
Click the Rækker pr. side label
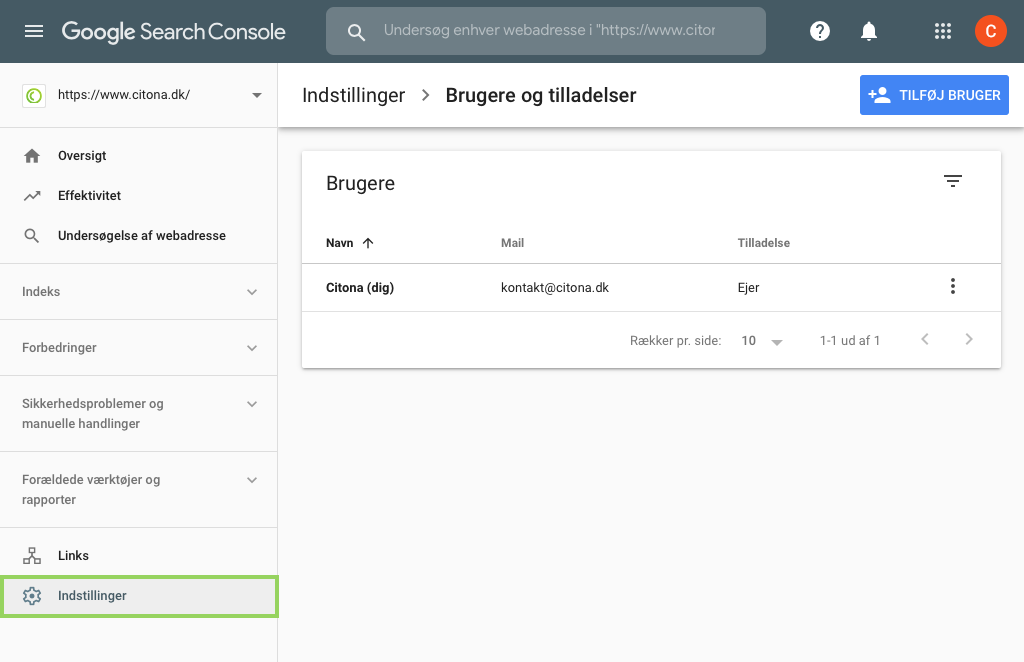point(675,341)
